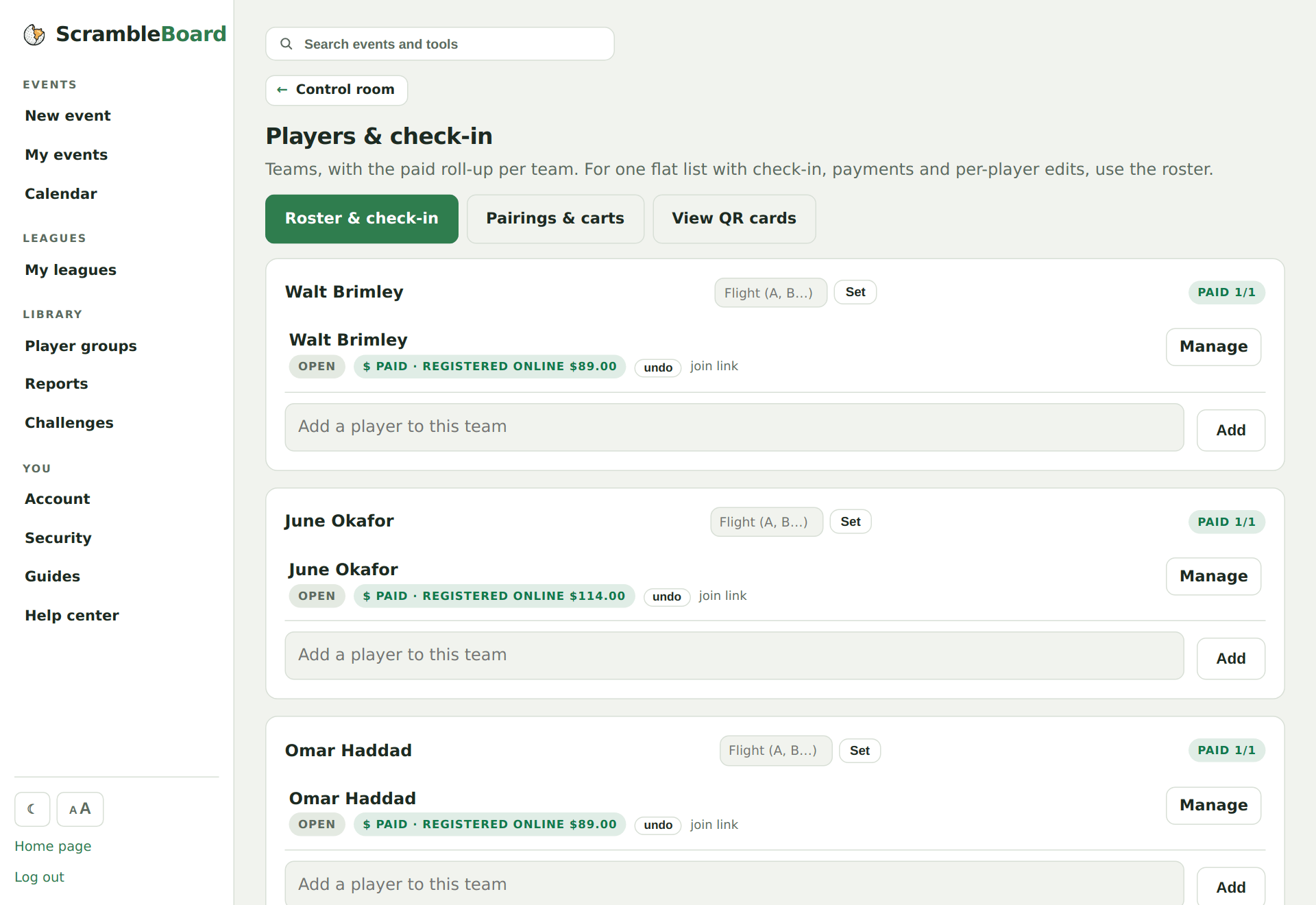1316x905 pixels.
Task: Open Calendar in sidebar
Action: (x=61, y=194)
